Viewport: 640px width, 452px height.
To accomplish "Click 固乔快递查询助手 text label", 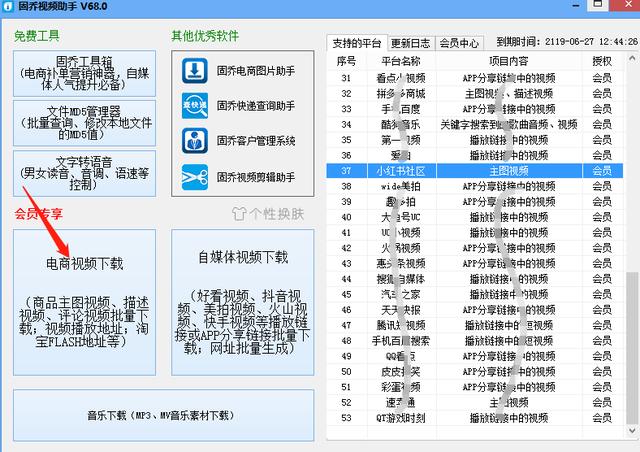I will [x=256, y=106].
